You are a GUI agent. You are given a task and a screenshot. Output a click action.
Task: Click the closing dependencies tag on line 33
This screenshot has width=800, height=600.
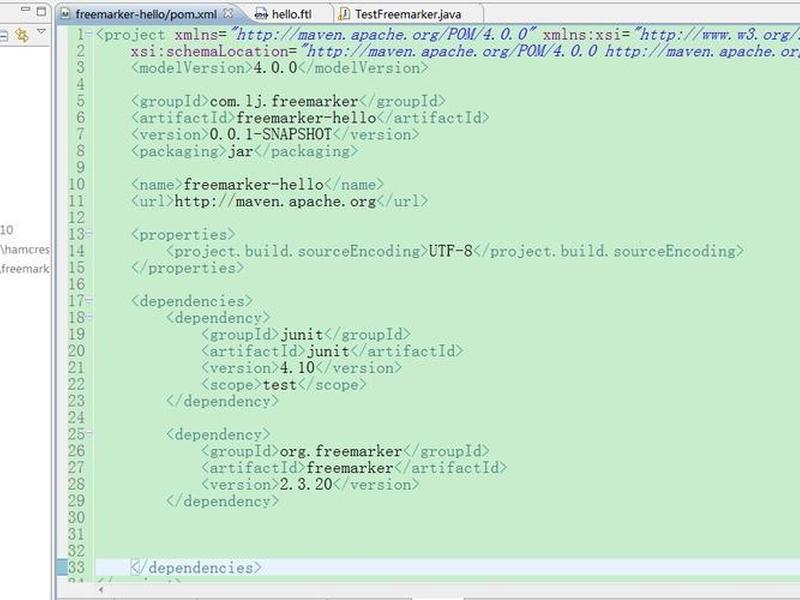click(x=196, y=567)
